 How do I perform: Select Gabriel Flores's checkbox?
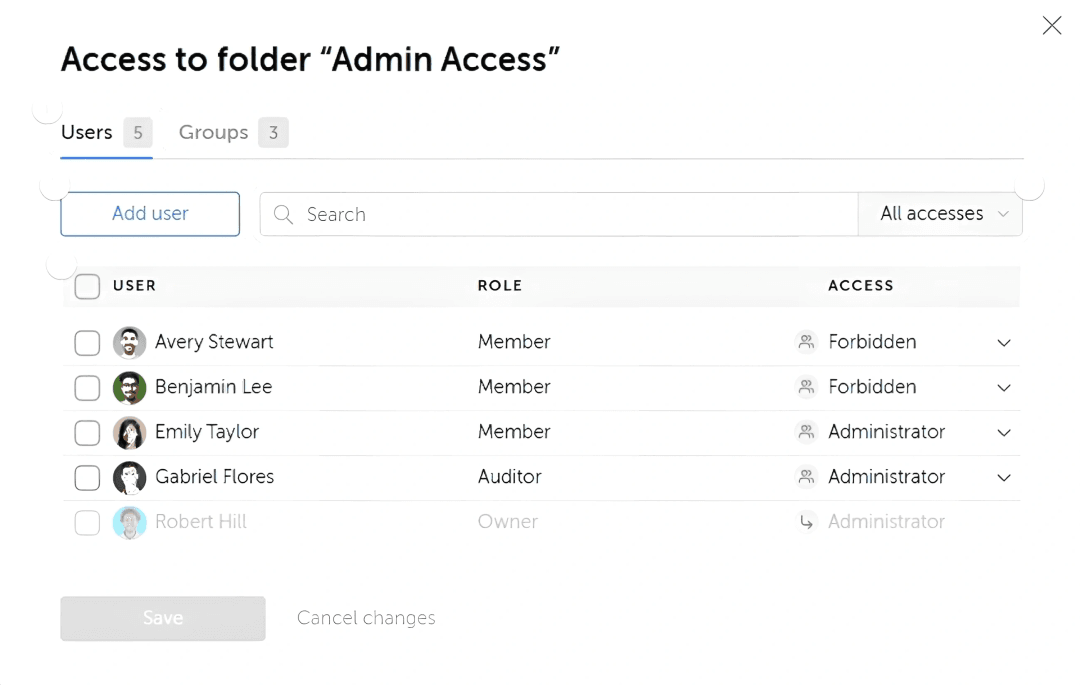point(87,478)
